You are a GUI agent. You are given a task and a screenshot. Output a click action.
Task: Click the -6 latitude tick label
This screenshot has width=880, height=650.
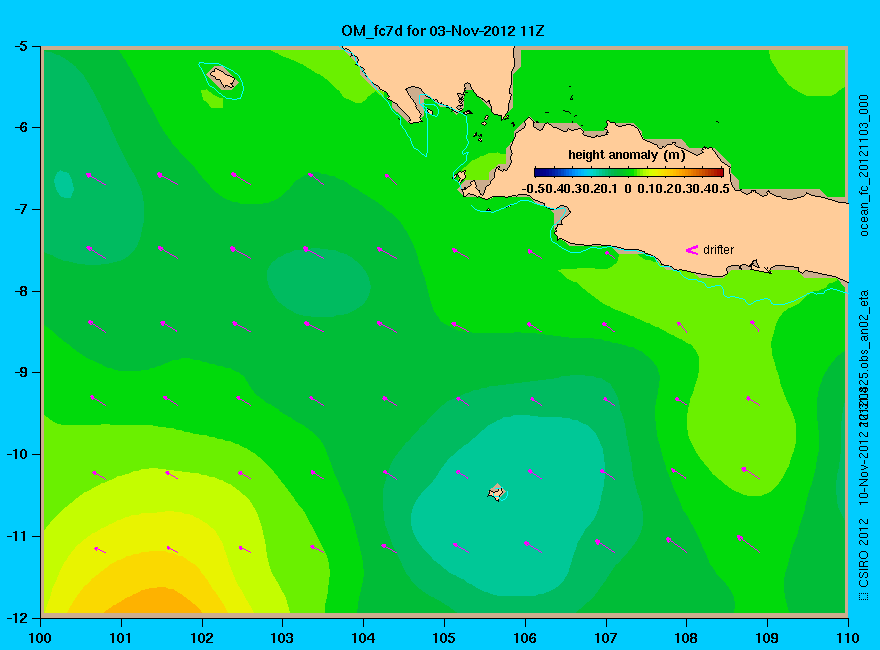click(21, 127)
